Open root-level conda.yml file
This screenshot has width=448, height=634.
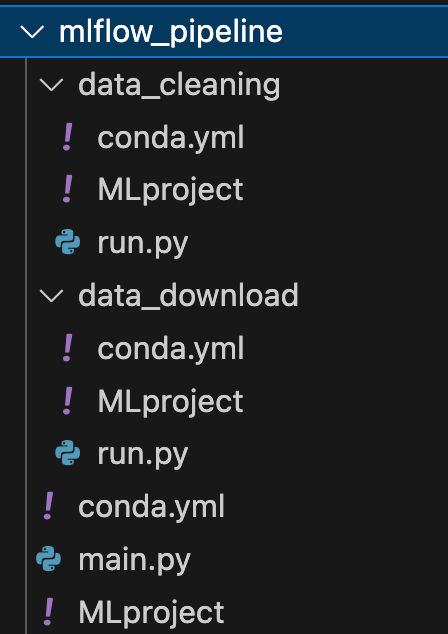(x=151, y=506)
